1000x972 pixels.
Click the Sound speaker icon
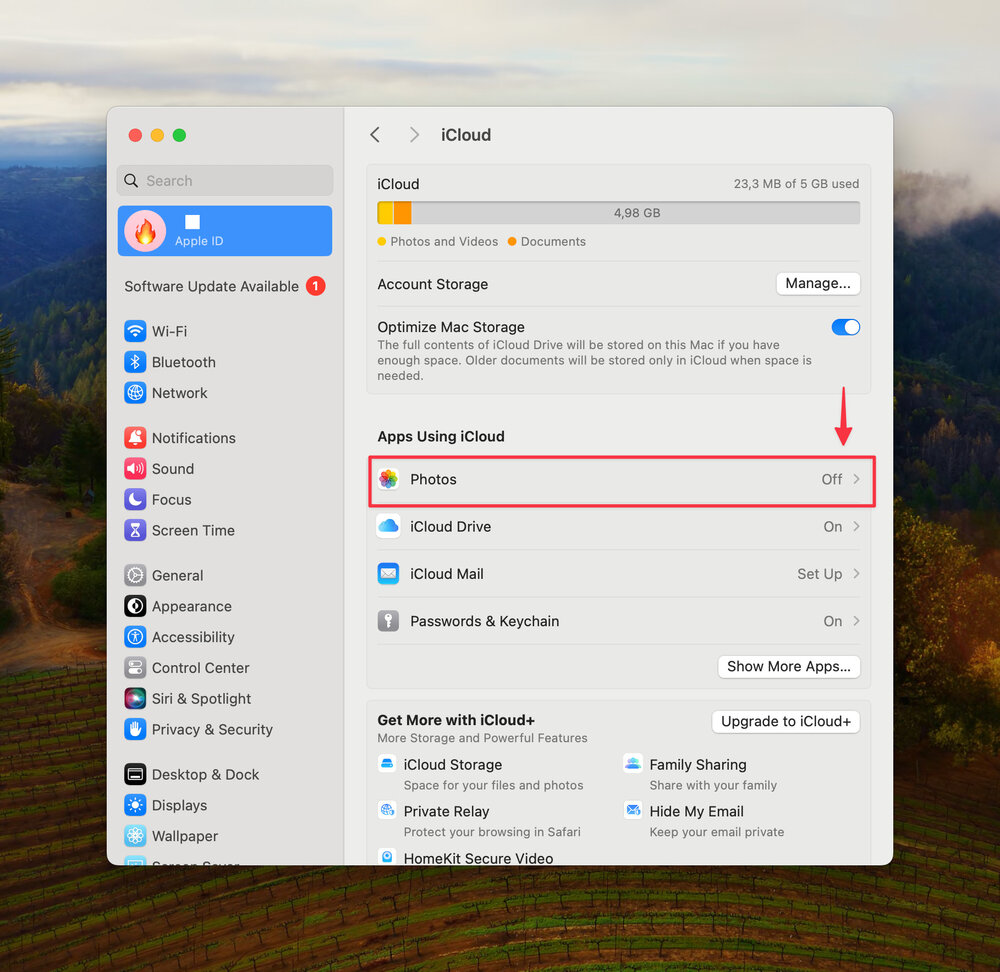[135, 469]
